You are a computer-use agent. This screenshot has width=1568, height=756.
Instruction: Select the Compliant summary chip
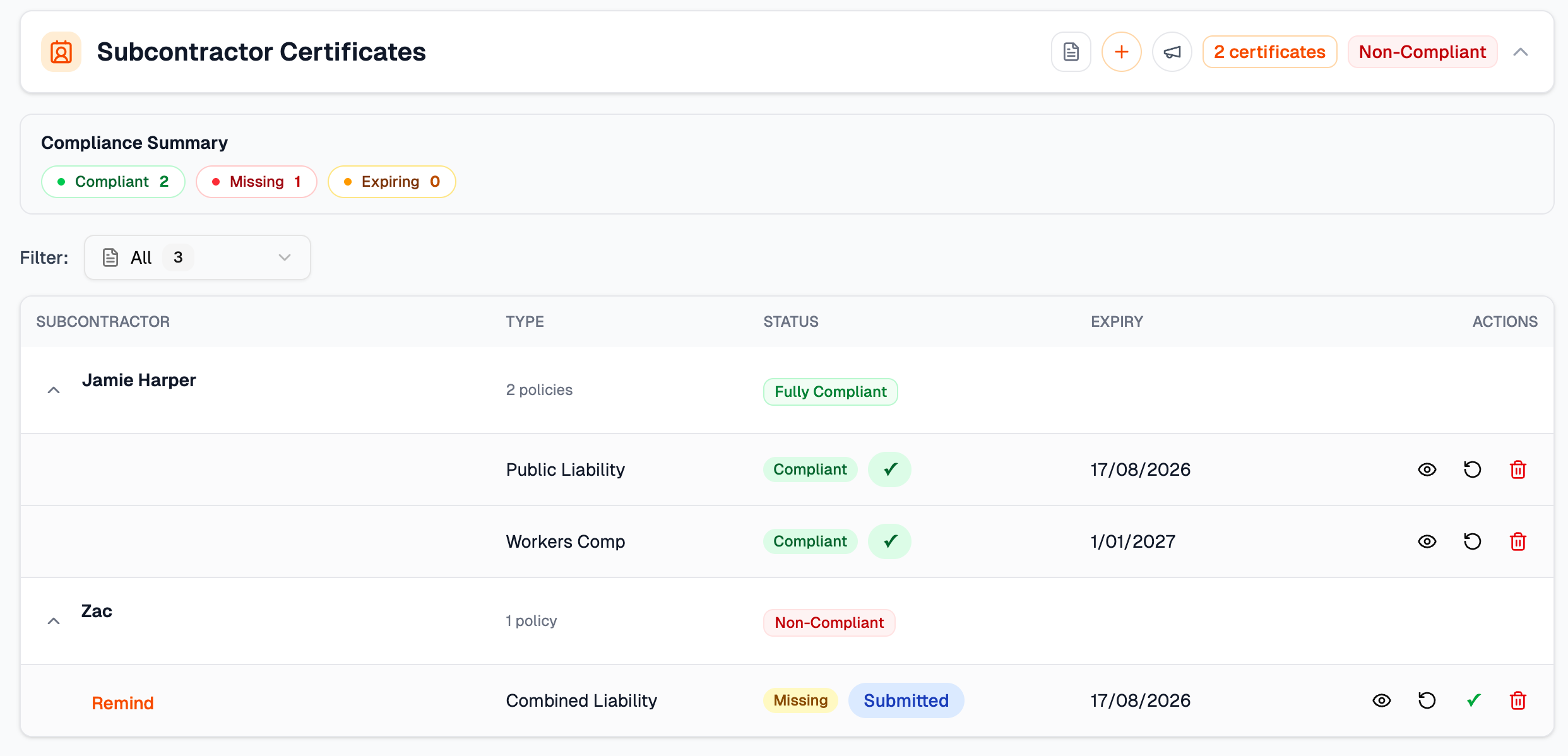coord(113,182)
